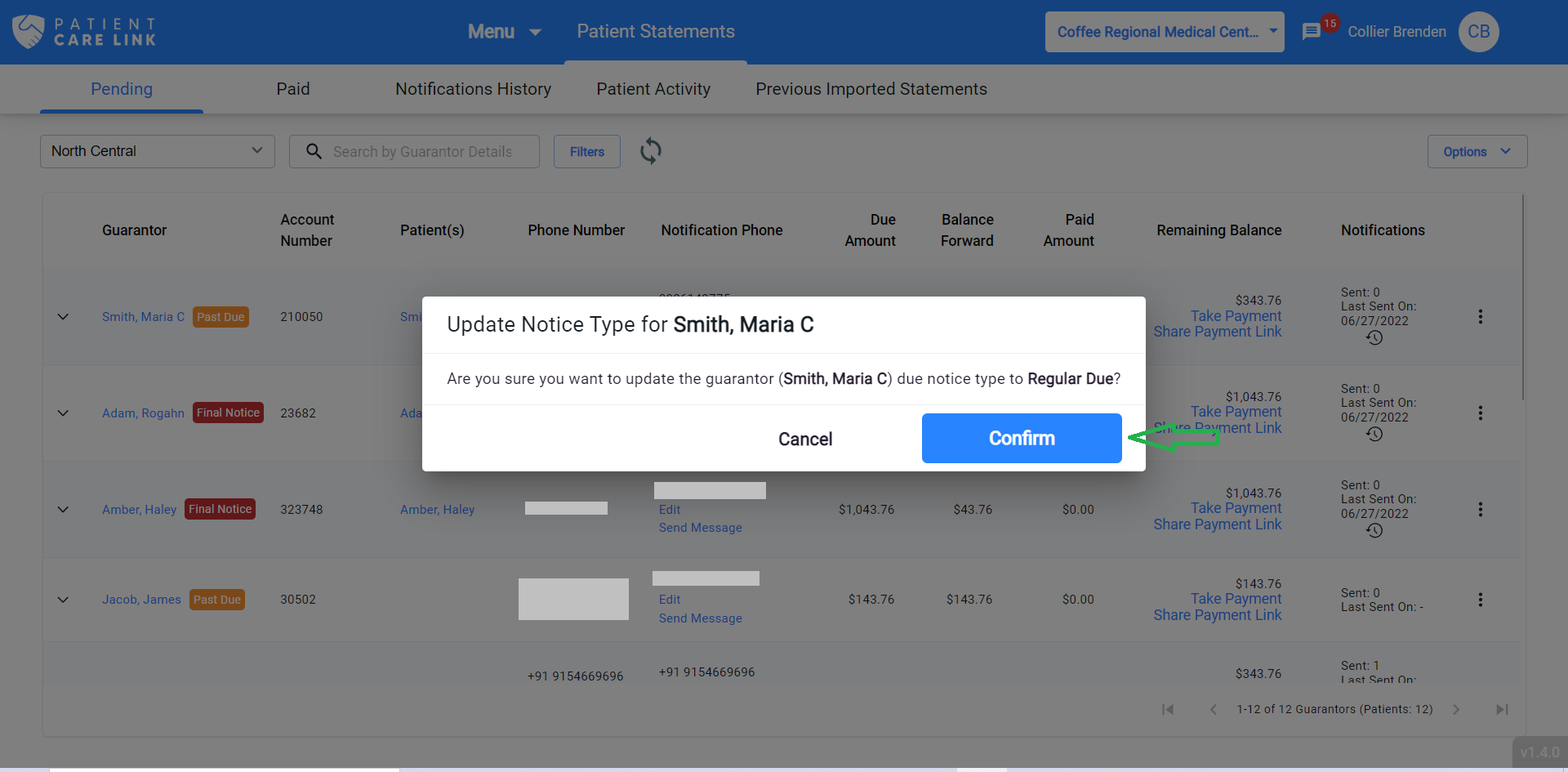This screenshot has height=772, width=1568.
Task: Click Send Message for Jacob, James
Action: 701,618
